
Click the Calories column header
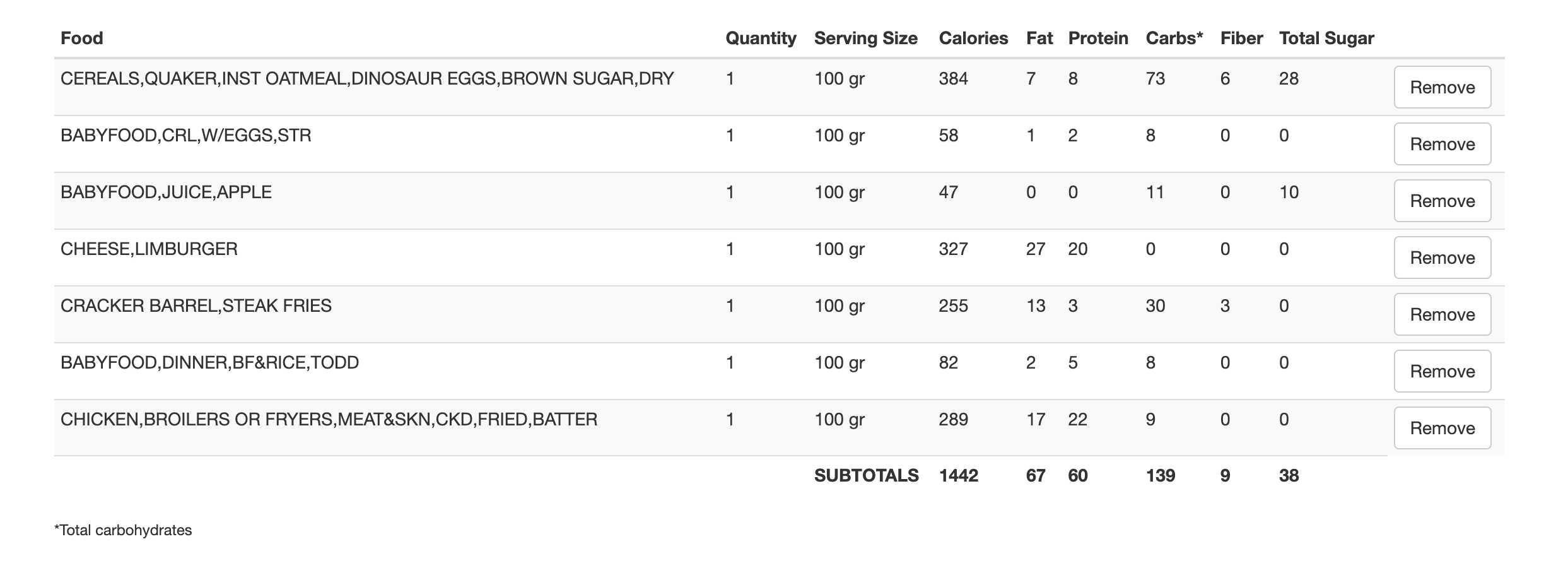(973, 39)
